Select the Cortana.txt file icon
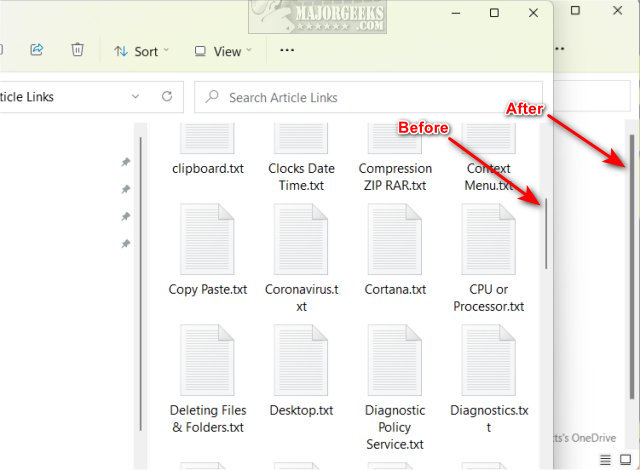 tap(395, 239)
